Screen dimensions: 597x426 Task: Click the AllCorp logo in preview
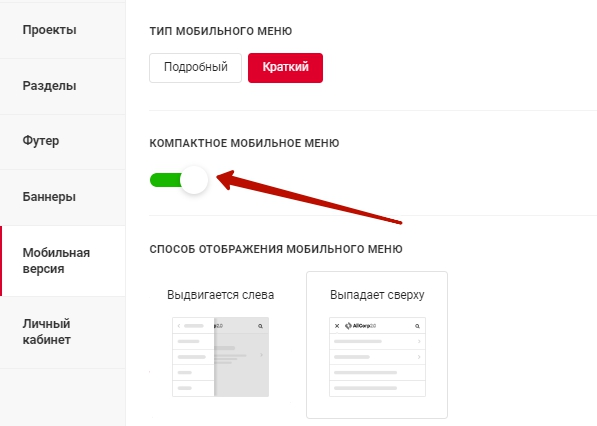360,326
